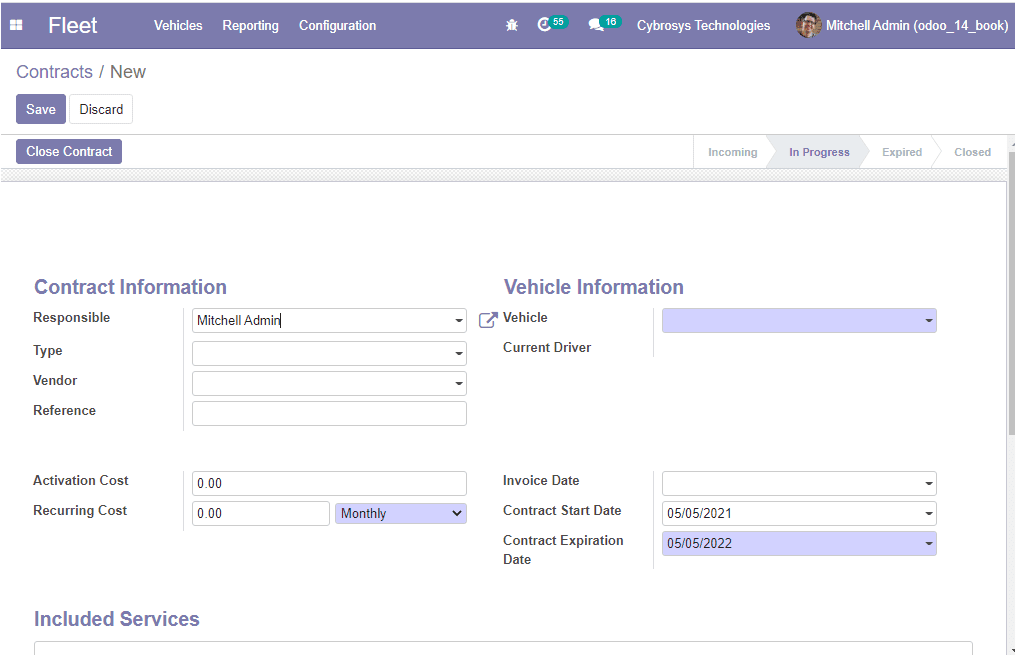
Task: Click the Reference input field
Action: click(329, 414)
